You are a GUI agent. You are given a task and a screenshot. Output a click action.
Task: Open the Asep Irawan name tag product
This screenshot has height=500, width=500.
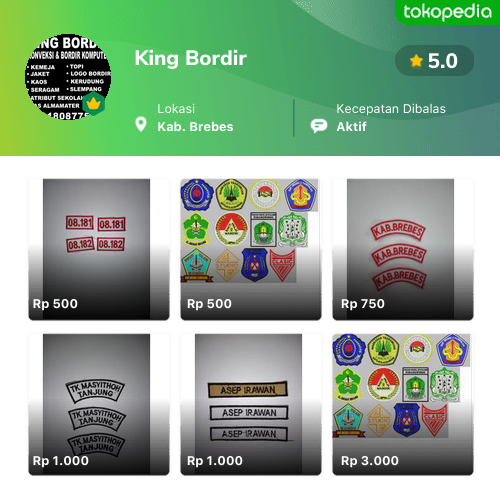pyautogui.click(x=251, y=405)
